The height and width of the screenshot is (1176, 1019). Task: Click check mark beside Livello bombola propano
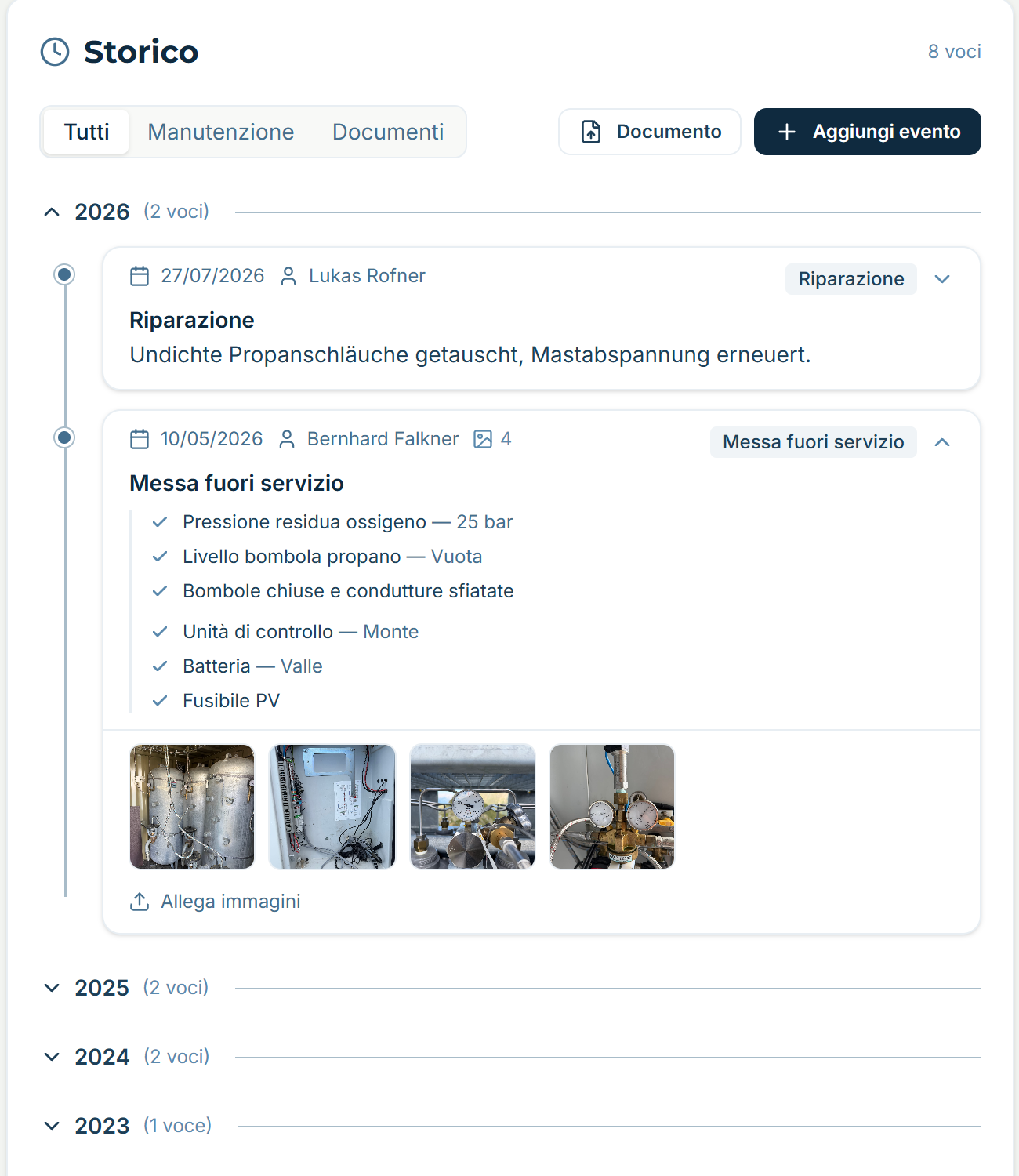point(160,557)
